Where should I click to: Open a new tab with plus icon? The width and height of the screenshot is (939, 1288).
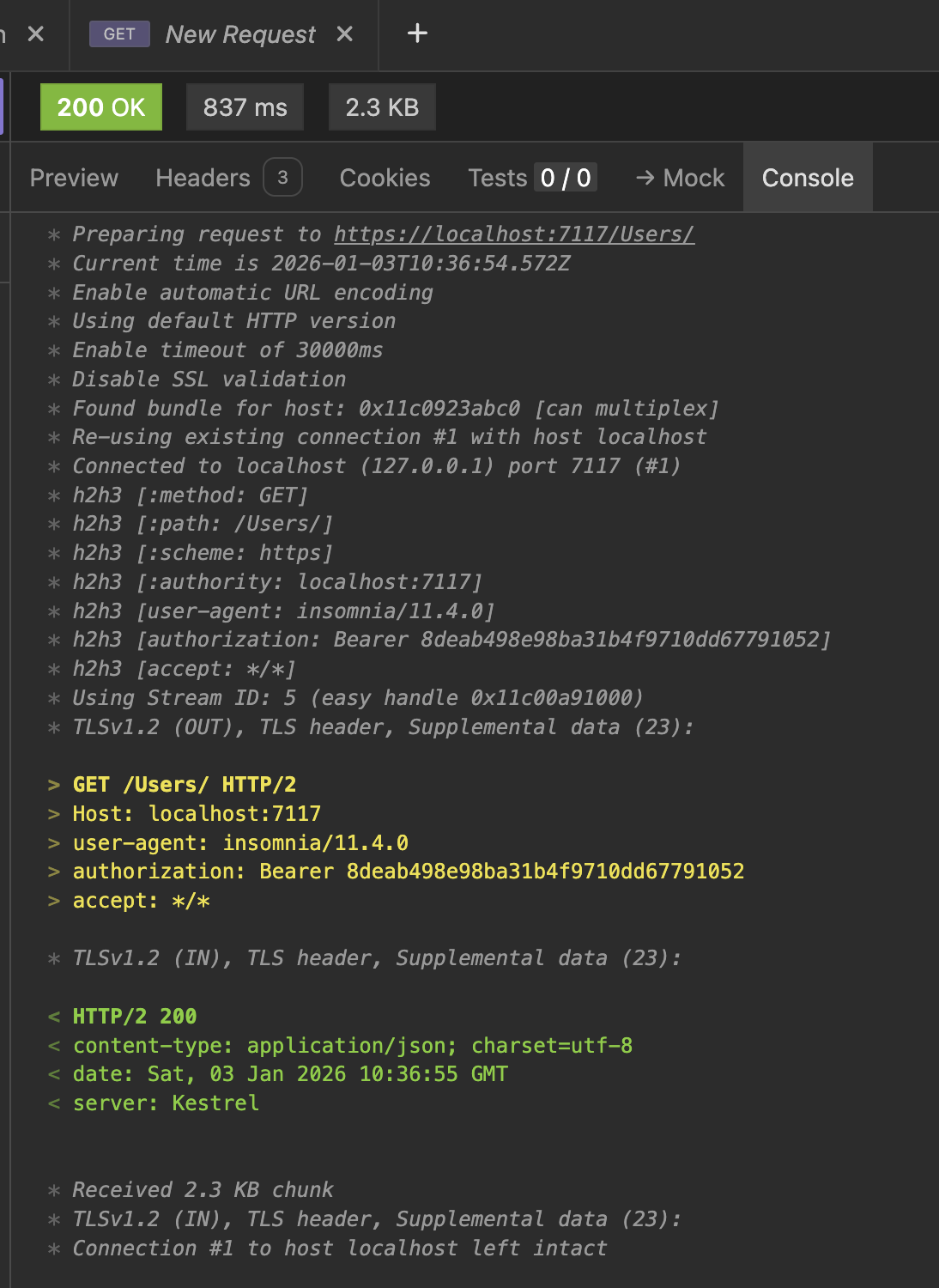click(417, 34)
